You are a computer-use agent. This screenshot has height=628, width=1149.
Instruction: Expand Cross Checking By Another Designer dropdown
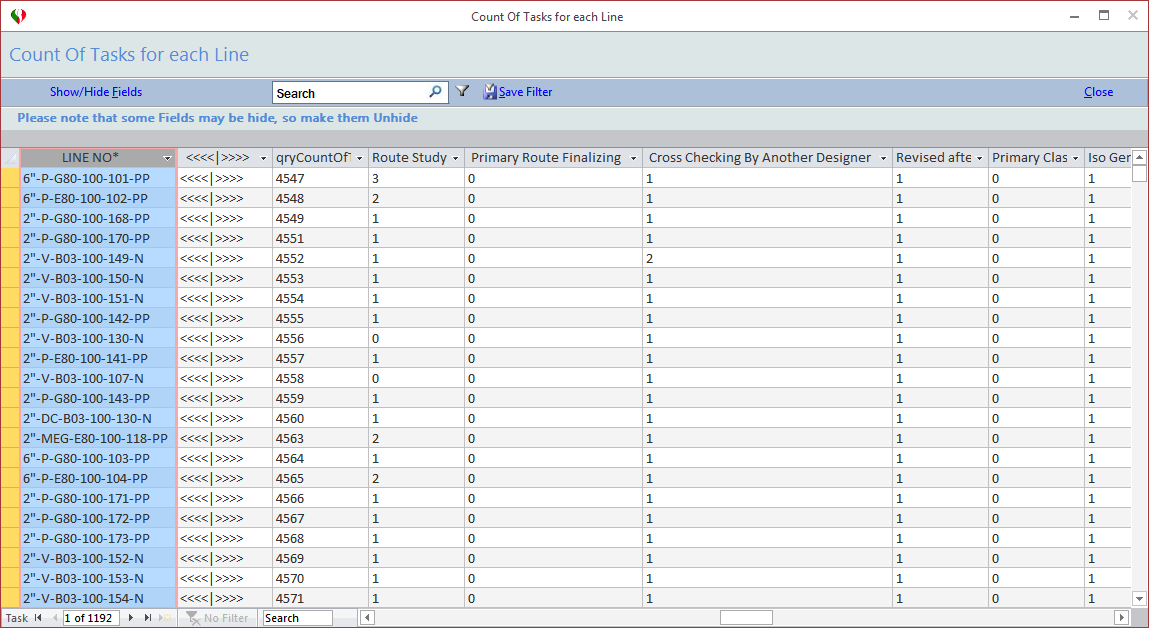(x=883, y=158)
